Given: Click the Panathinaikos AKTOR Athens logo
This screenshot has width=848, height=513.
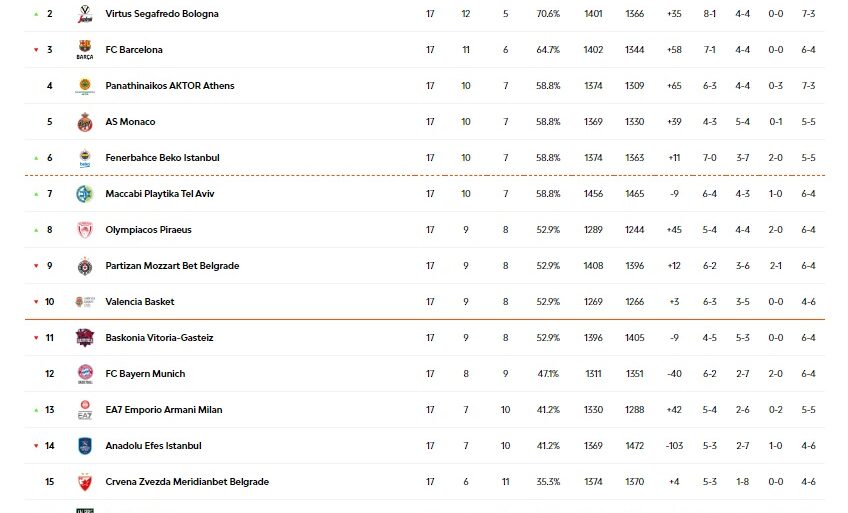Looking at the screenshot, I should (x=85, y=86).
